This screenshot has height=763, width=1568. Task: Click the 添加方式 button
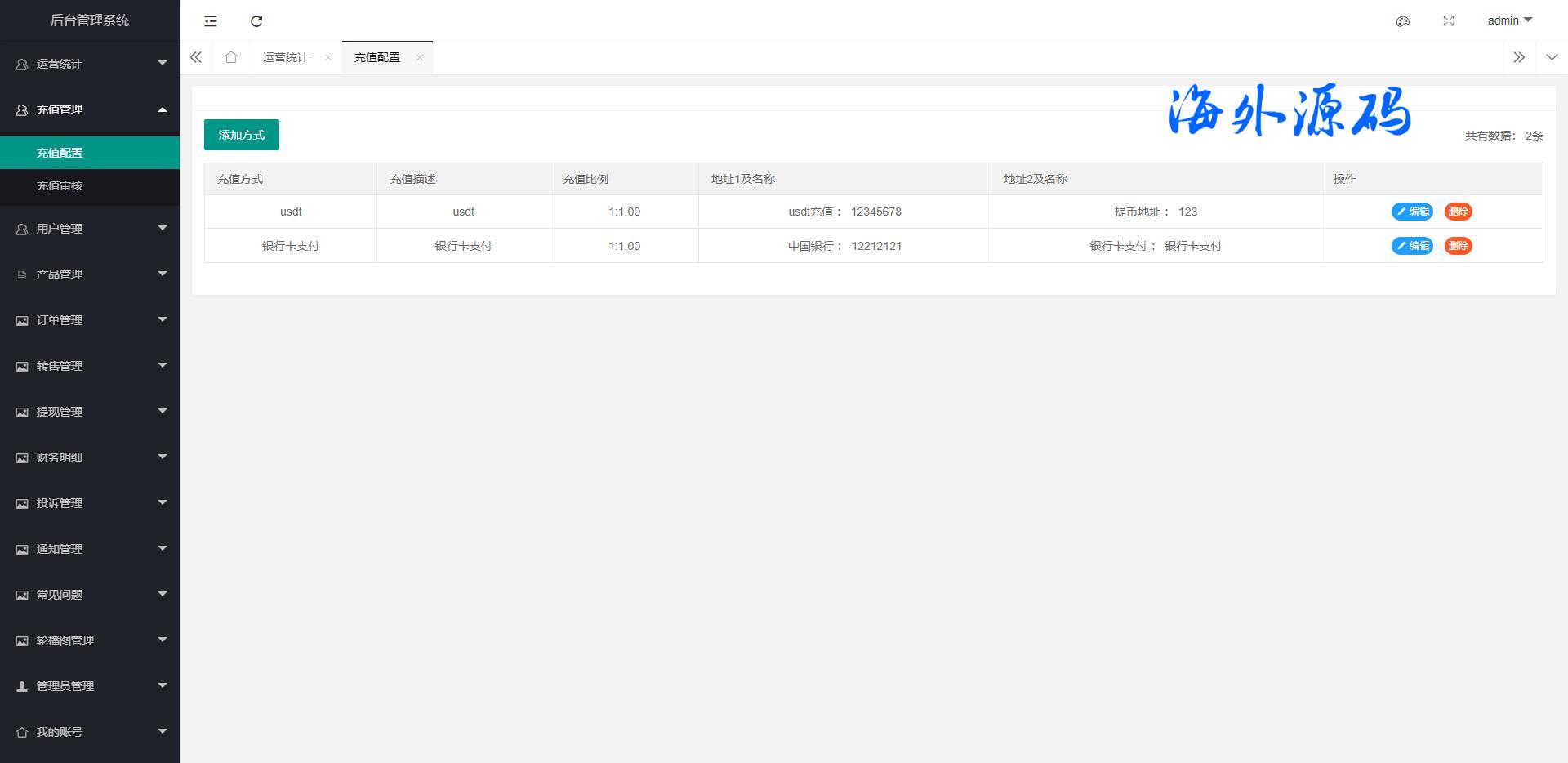(242, 135)
